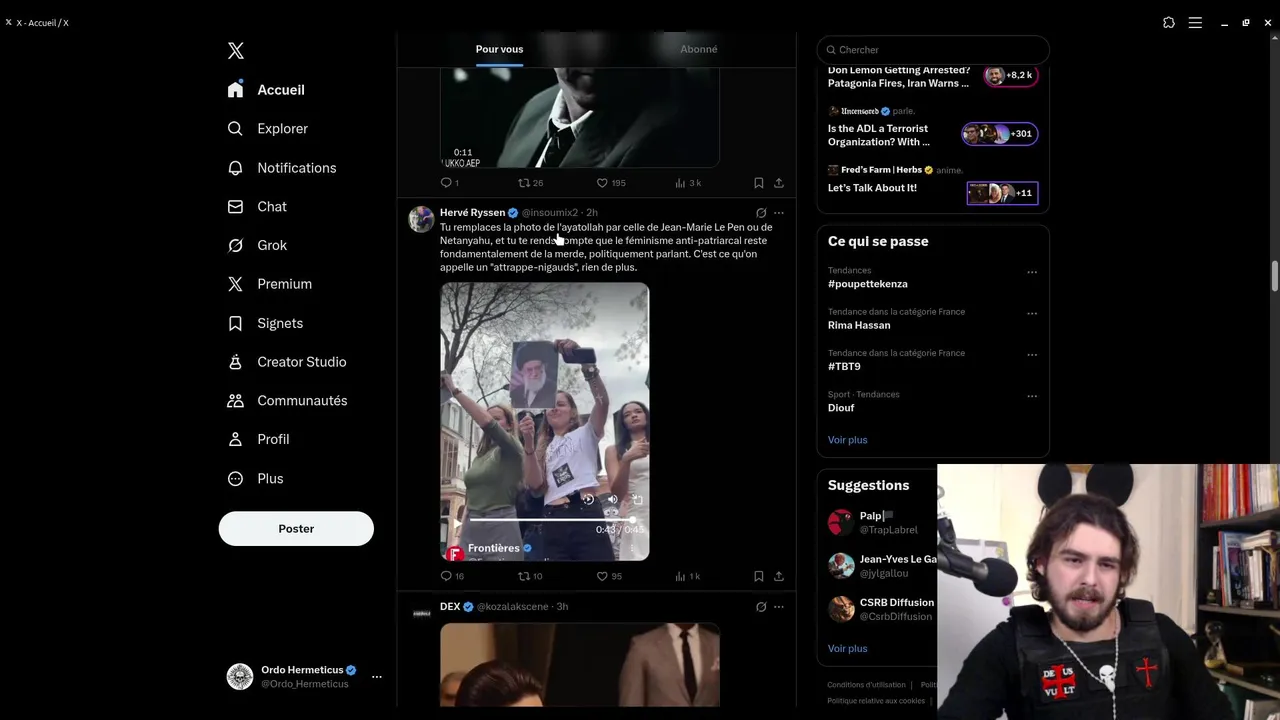The height and width of the screenshot is (720, 1280).
Task: Open Grok in the sidebar
Action: coord(257,245)
